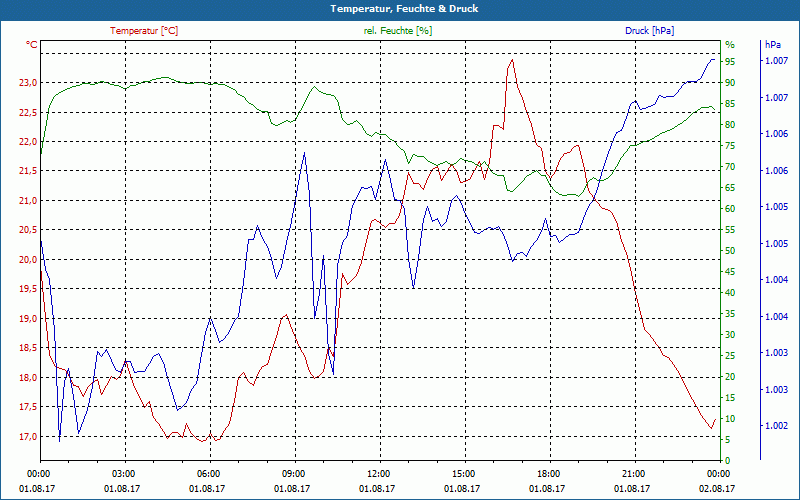Click the '18,5' temperature axis value
This screenshot has width=800, height=500.
tap(29, 348)
